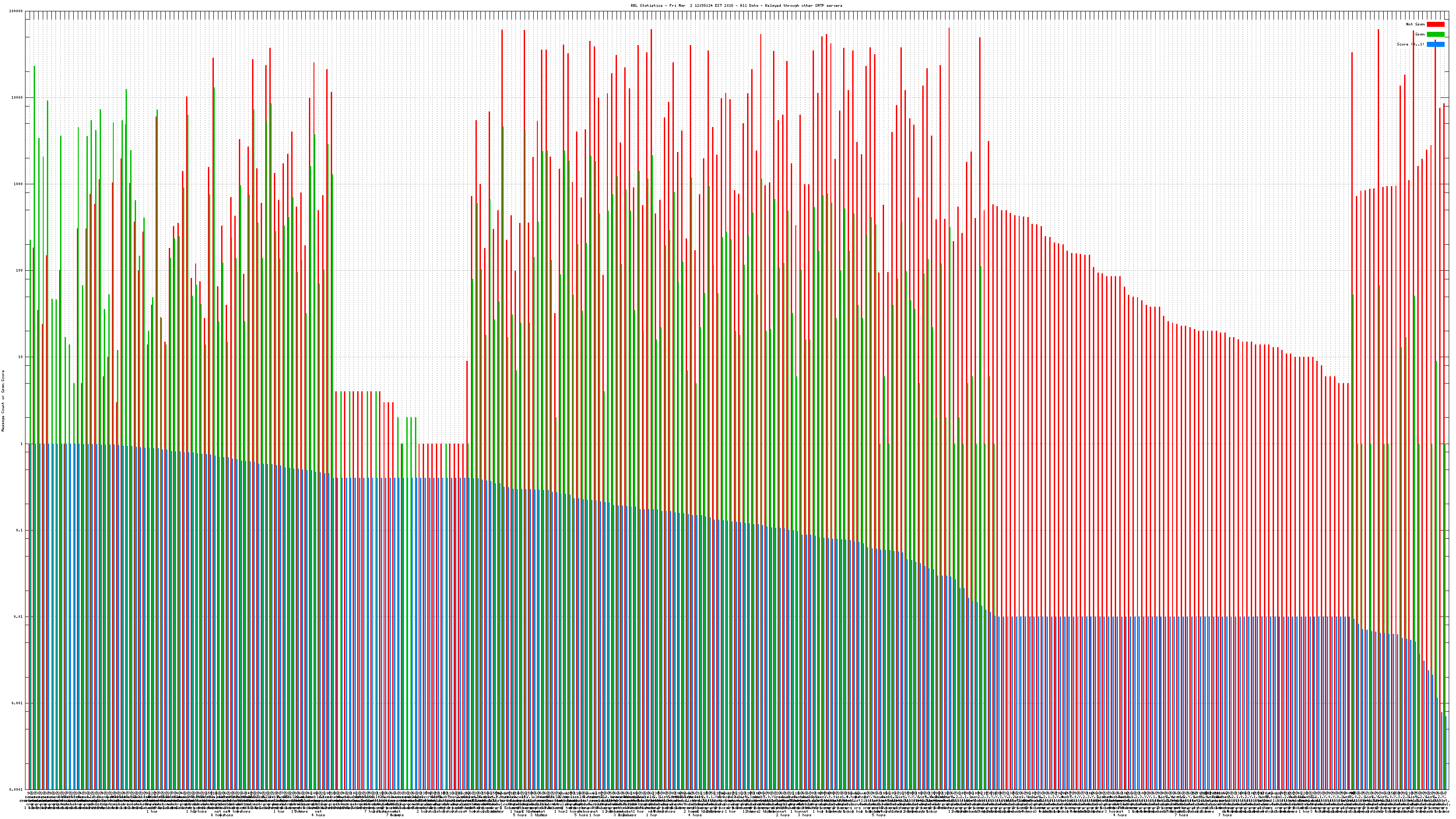Click the "Not Spam" legend label

click(x=1416, y=24)
